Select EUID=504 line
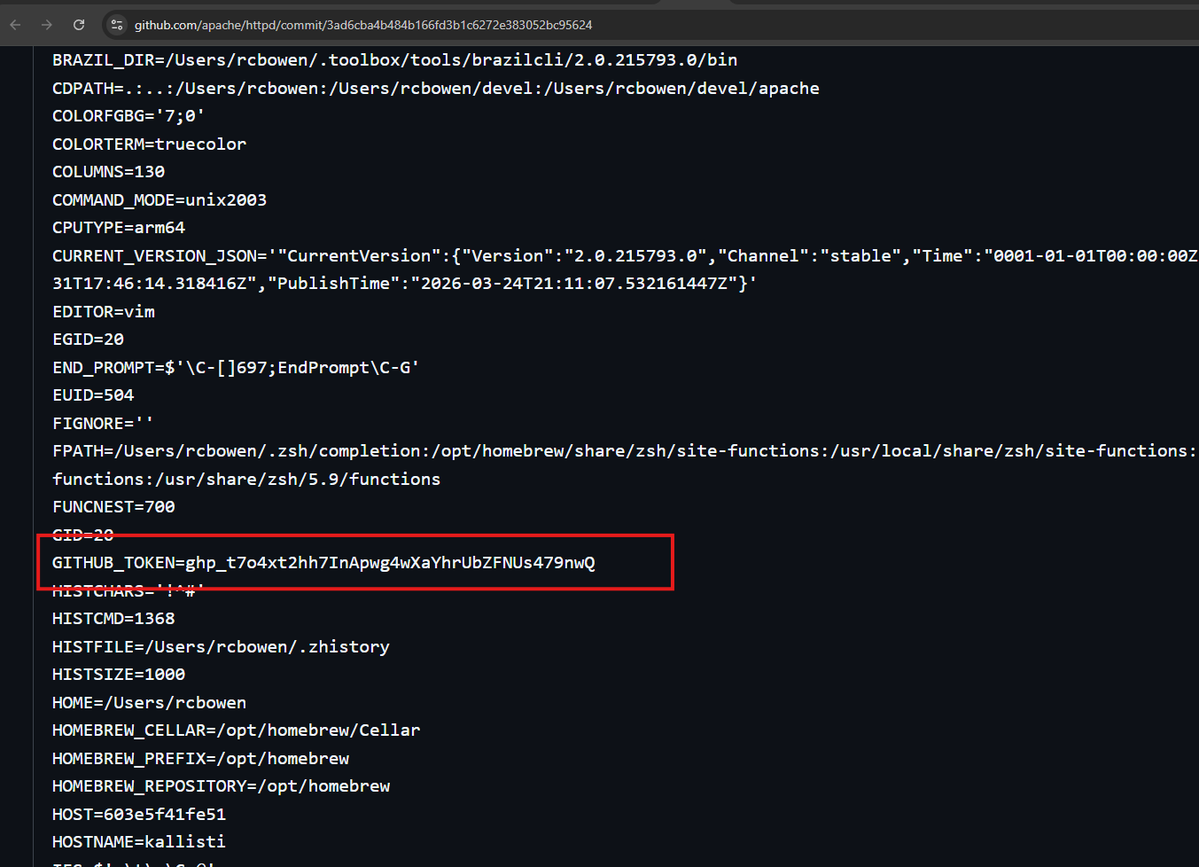The width and height of the screenshot is (1199, 867). (93, 395)
